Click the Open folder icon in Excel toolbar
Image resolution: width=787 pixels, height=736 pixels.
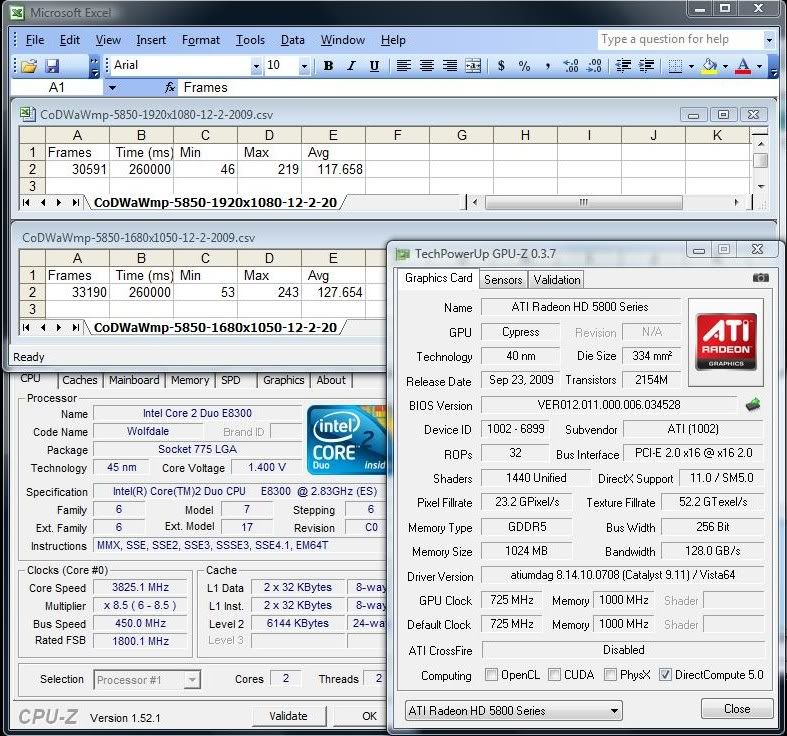click(29, 66)
